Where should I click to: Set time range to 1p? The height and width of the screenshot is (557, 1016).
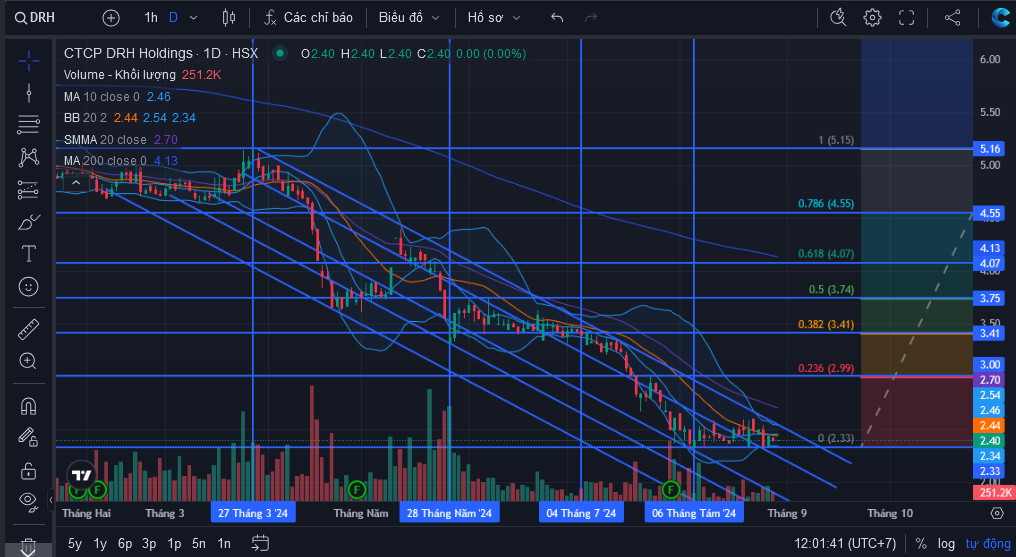coord(174,543)
